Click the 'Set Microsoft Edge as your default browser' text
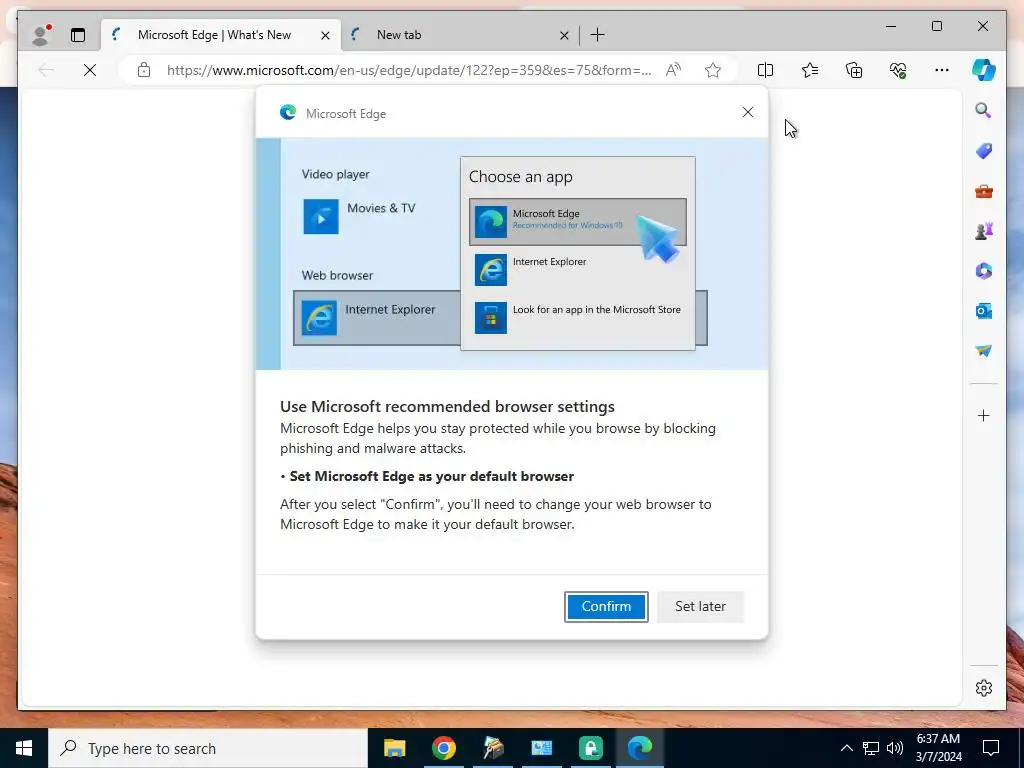The width and height of the screenshot is (1024, 768). 432,477
